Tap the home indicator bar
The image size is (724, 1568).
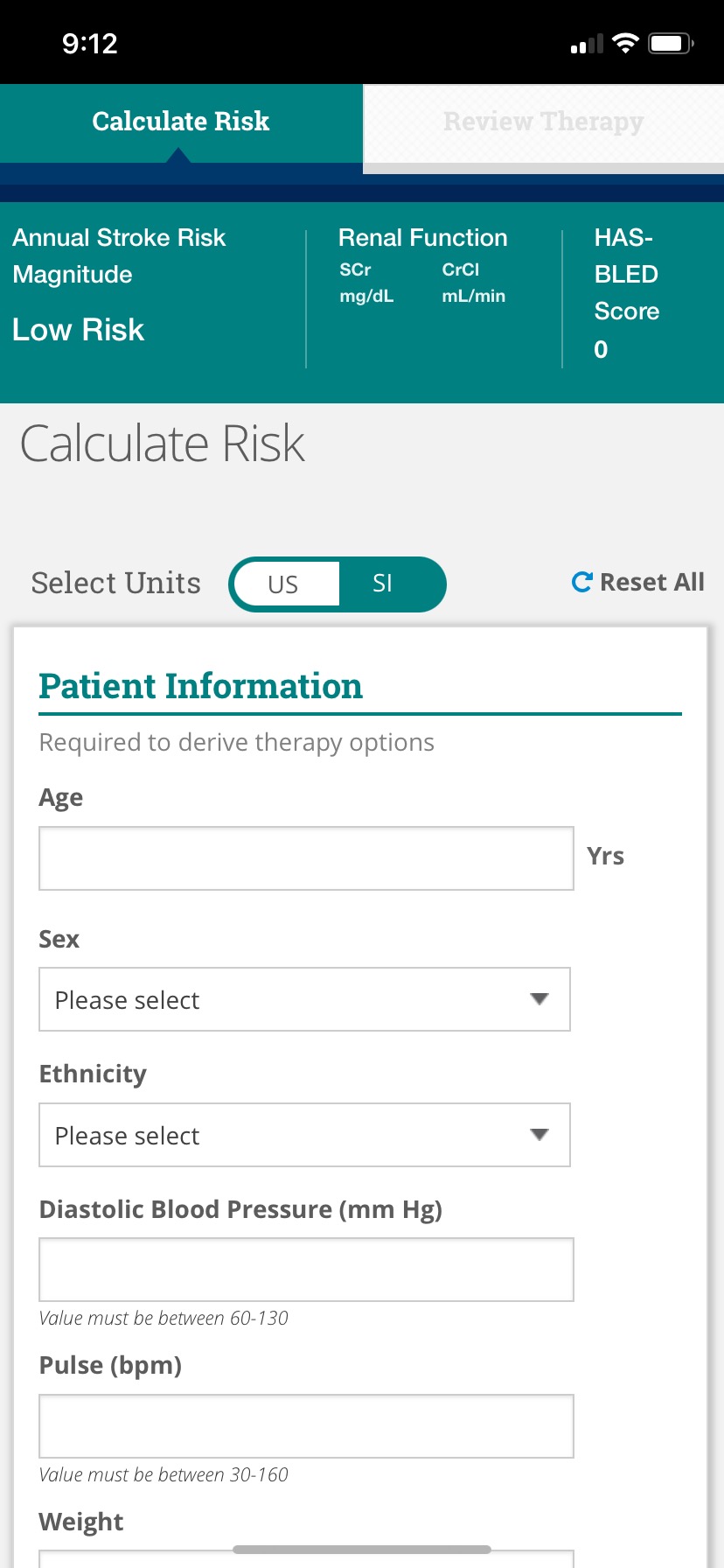(x=362, y=1550)
